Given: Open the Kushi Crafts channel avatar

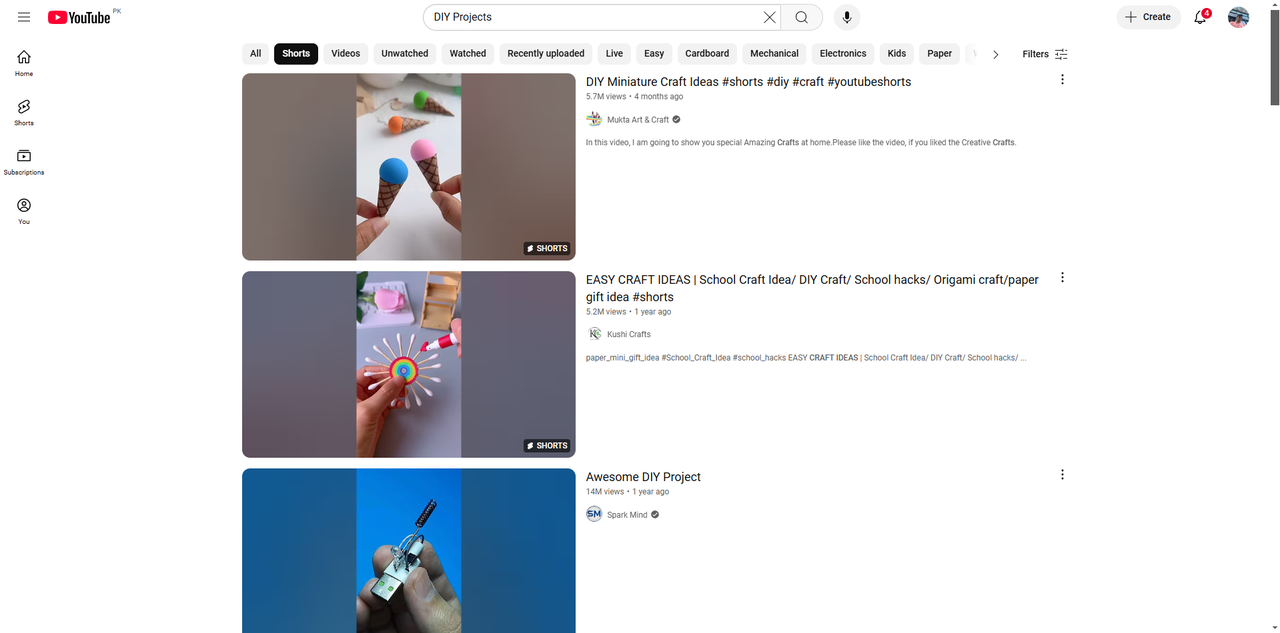Looking at the screenshot, I should [594, 334].
